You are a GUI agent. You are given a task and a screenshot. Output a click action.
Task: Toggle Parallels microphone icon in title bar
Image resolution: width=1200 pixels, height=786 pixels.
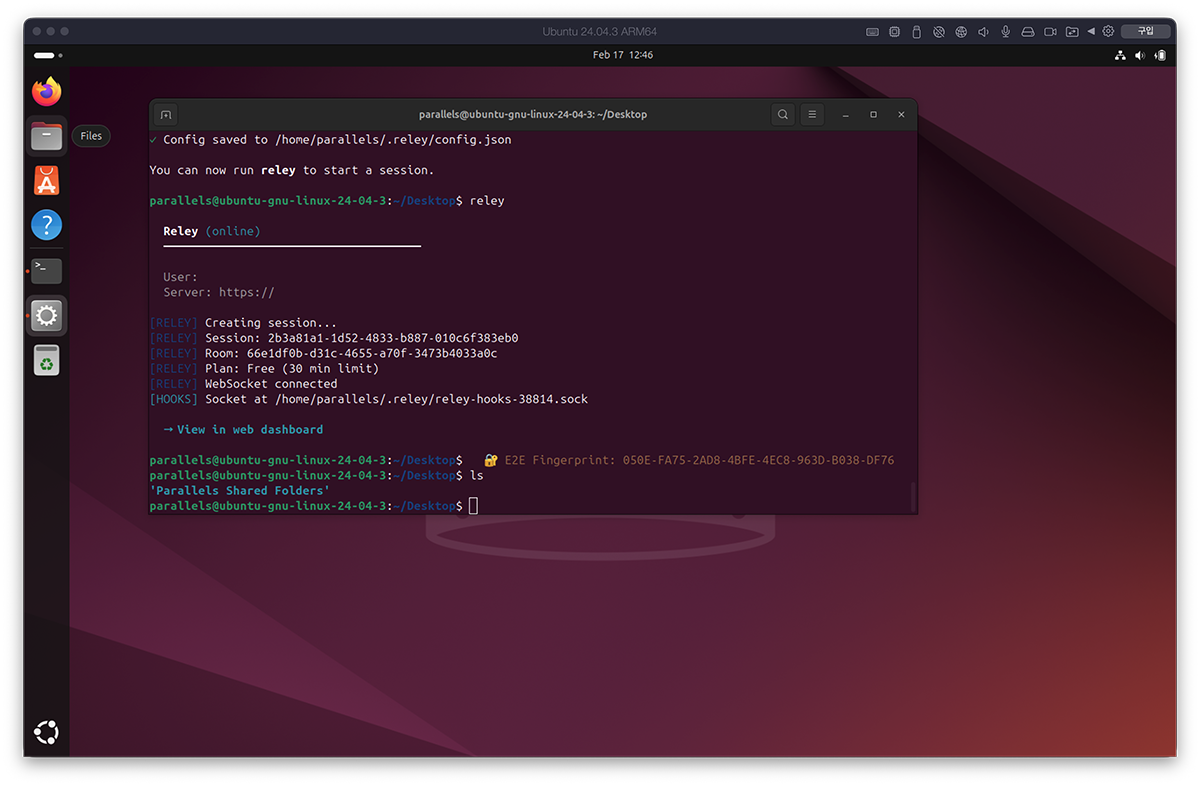[1005, 32]
